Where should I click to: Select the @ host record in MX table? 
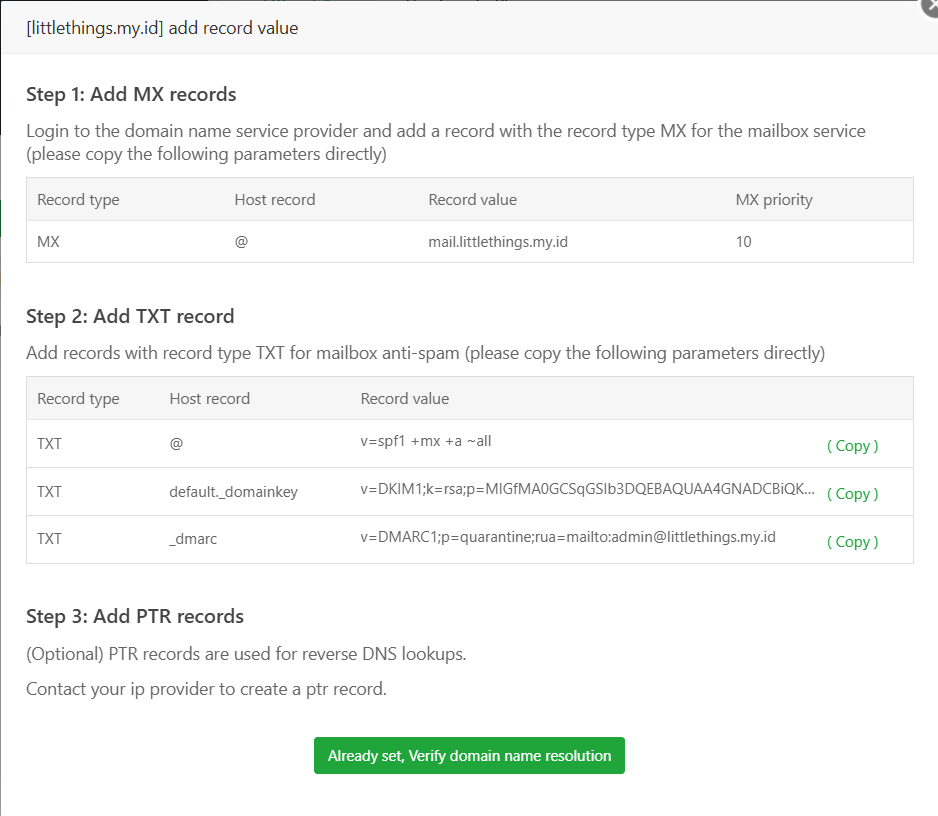tap(241, 241)
